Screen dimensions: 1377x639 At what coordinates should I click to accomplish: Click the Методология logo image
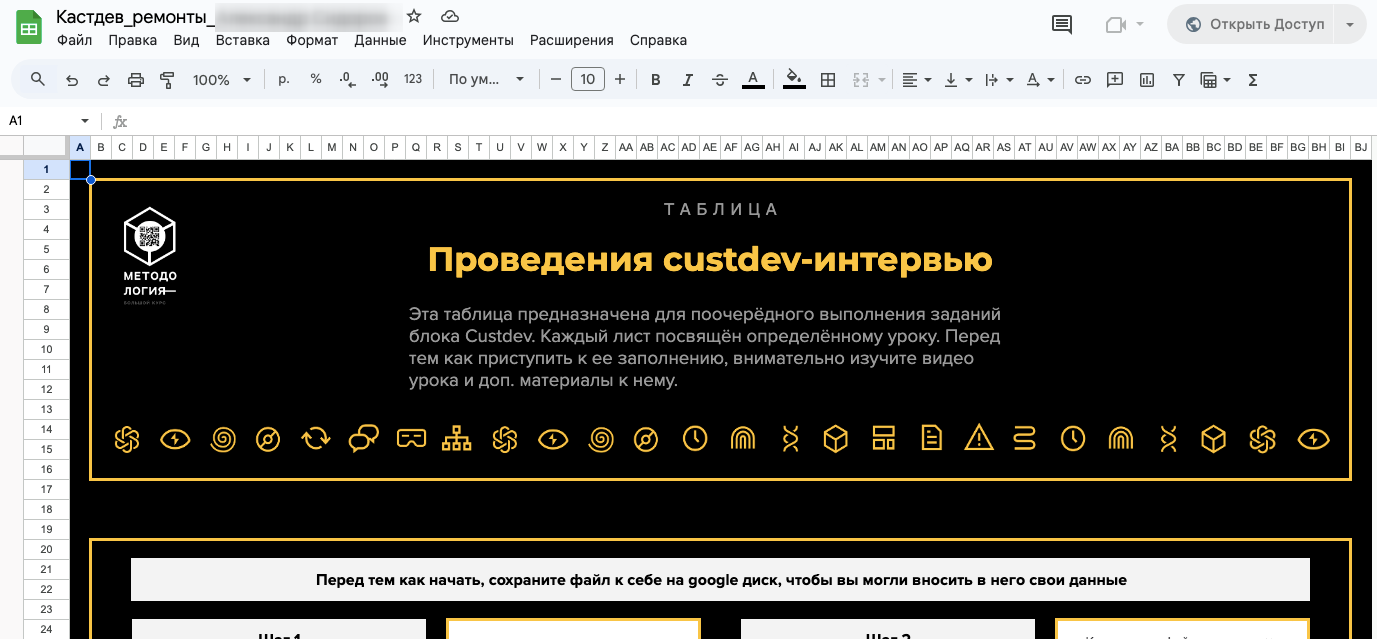(x=150, y=256)
